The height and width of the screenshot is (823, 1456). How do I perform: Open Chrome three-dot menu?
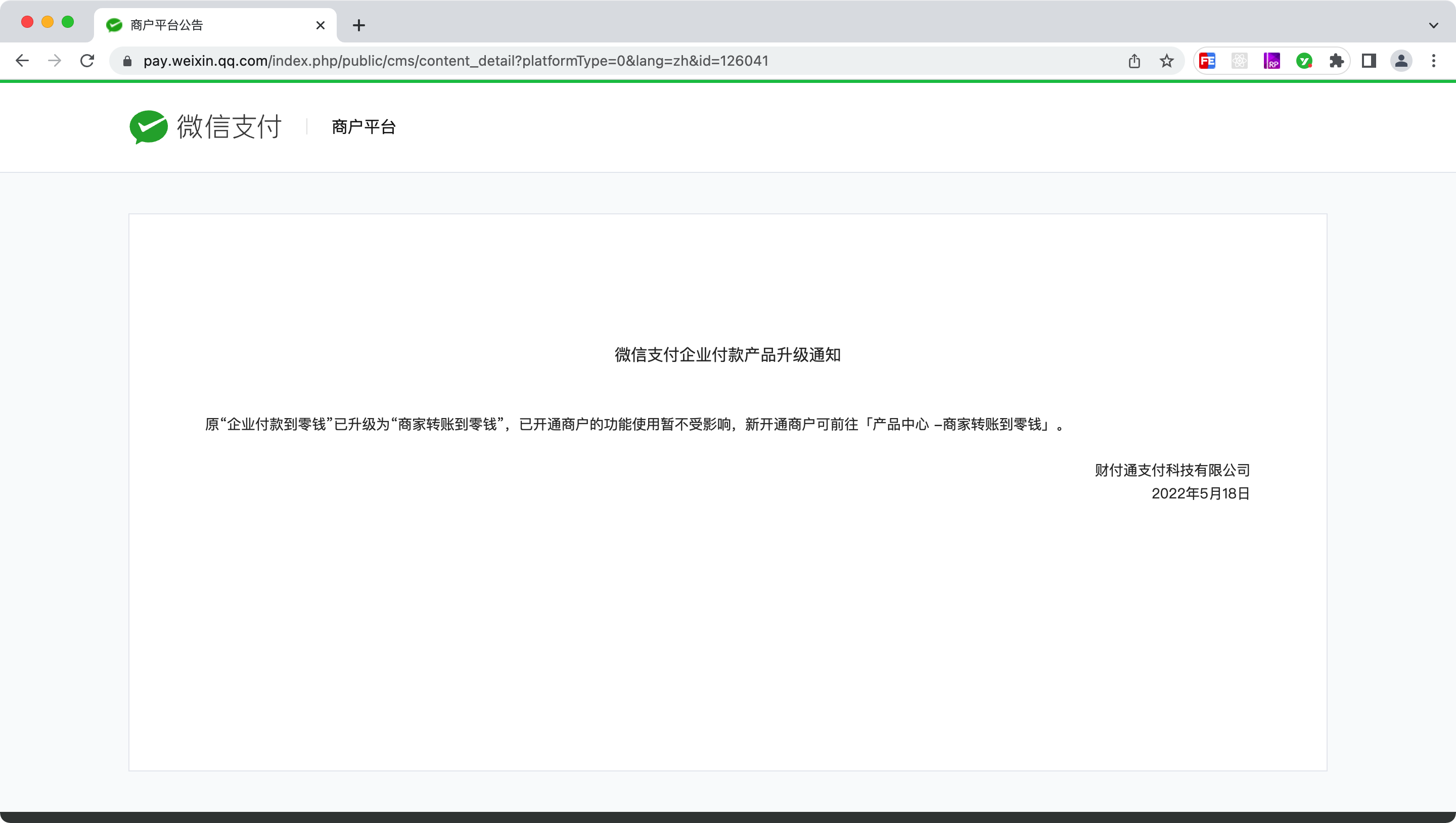pos(1433,61)
